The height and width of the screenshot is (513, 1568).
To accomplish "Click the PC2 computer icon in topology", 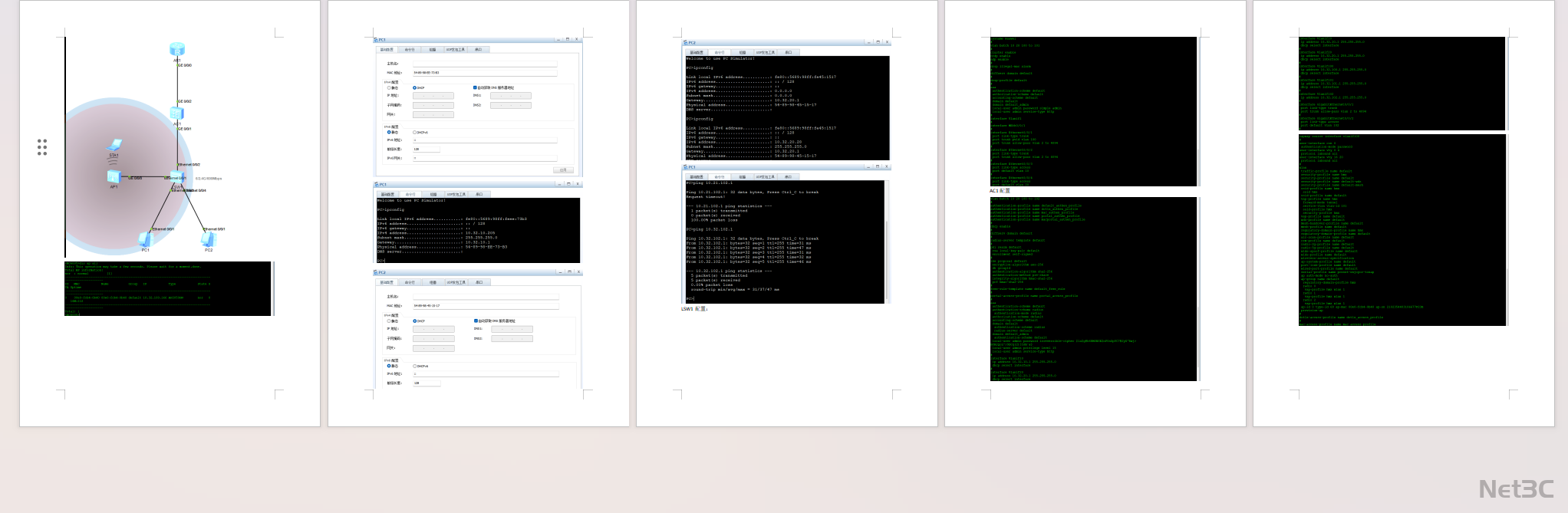I will tap(209, 240).
